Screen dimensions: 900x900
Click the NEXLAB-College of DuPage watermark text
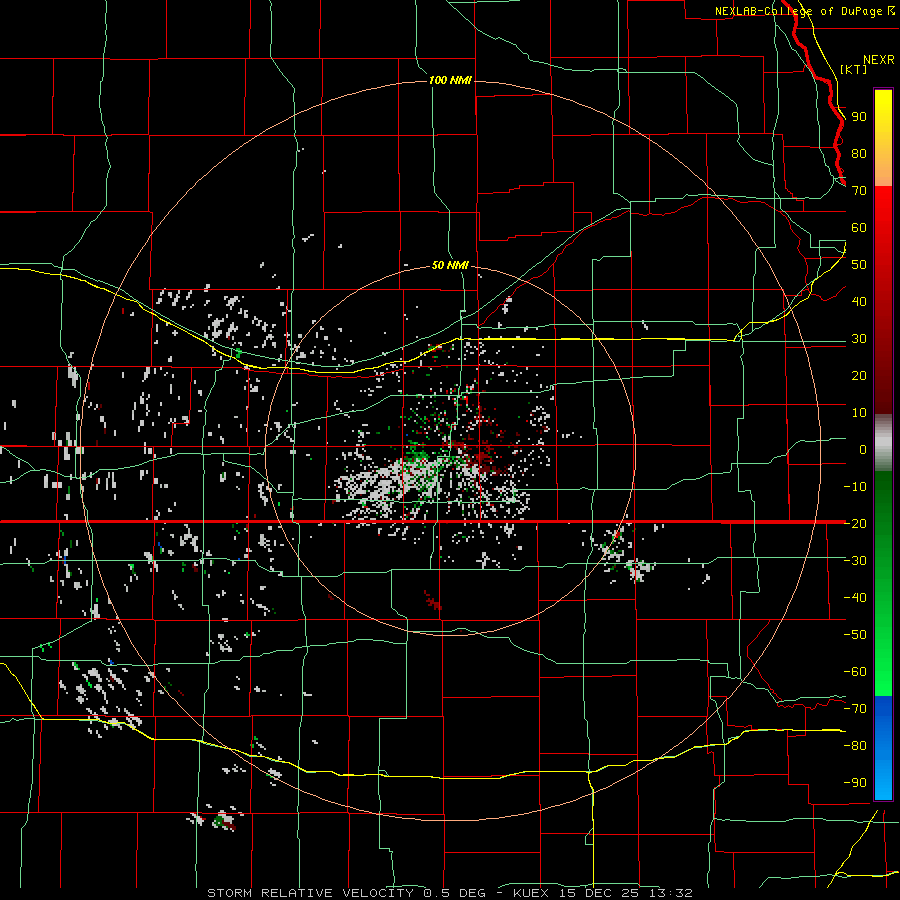(x=801, y=11)
